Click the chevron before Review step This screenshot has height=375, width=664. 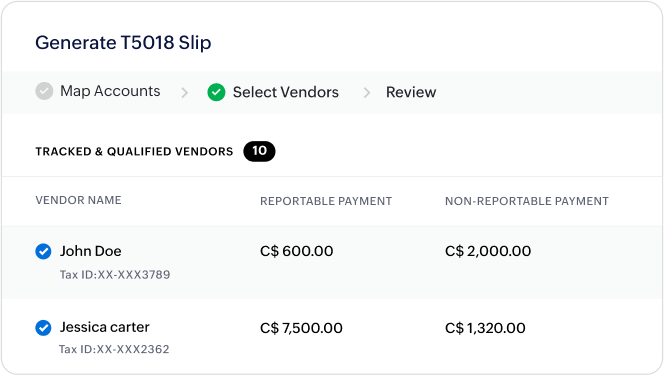pos(367,92)
